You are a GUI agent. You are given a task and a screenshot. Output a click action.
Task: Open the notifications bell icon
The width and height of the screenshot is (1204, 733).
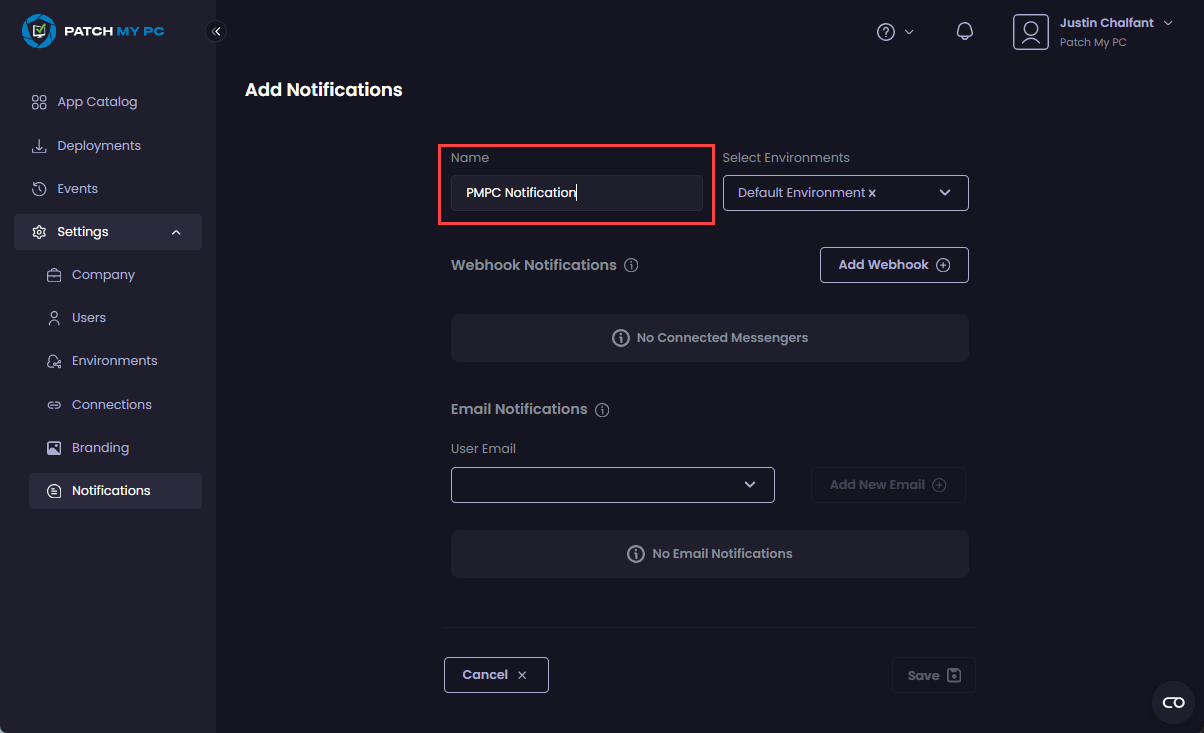click(964, 32)
